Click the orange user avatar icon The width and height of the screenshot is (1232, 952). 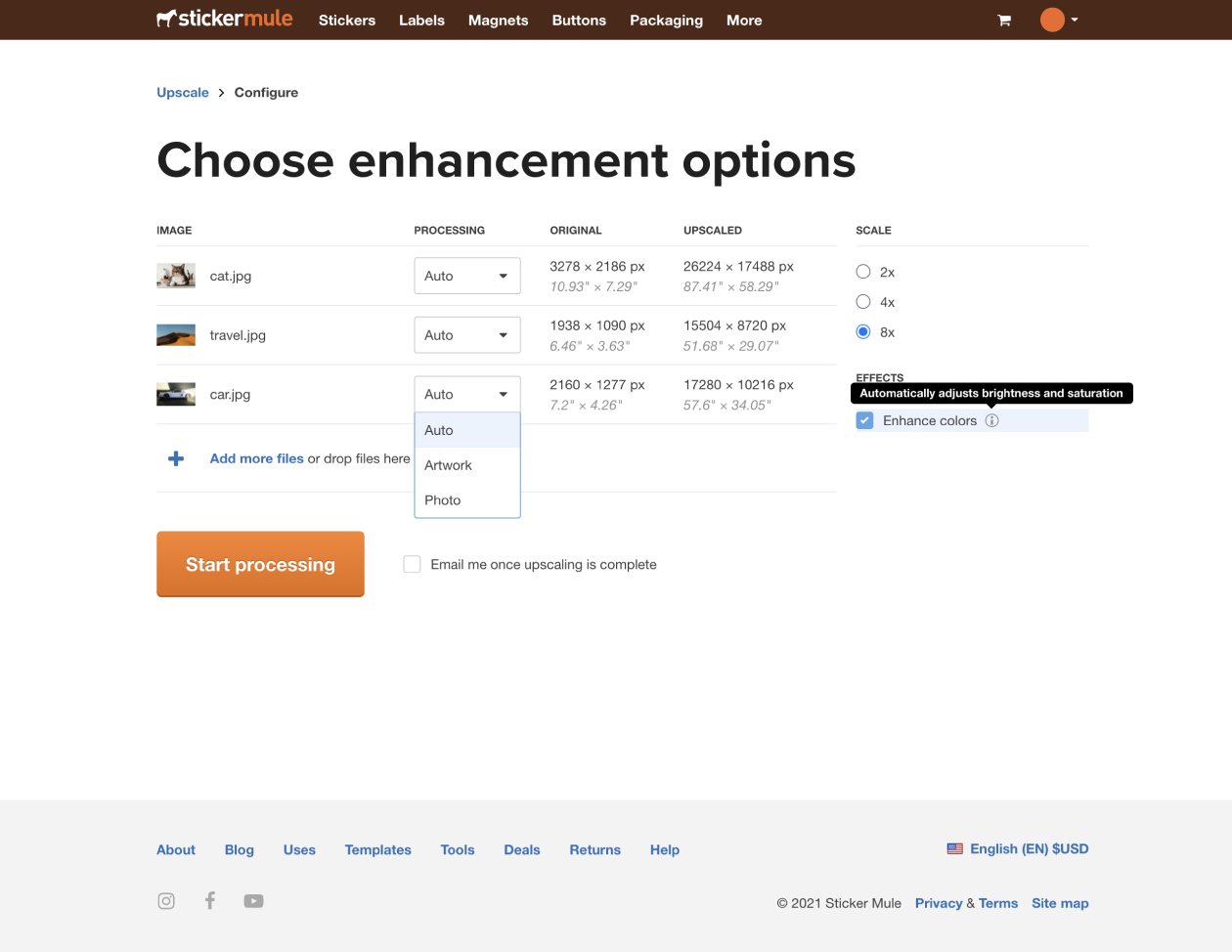(1052, 20)
